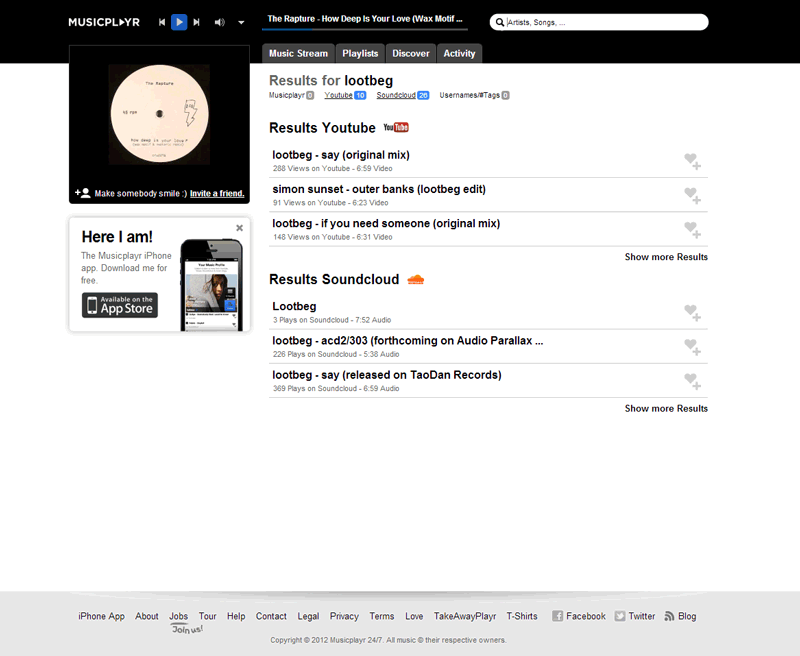Image resolution: width=800 pixels, height=656 pixels.
Task: Love lootbeg - if you need someone heart icon
Action: [x=692, y=230]
